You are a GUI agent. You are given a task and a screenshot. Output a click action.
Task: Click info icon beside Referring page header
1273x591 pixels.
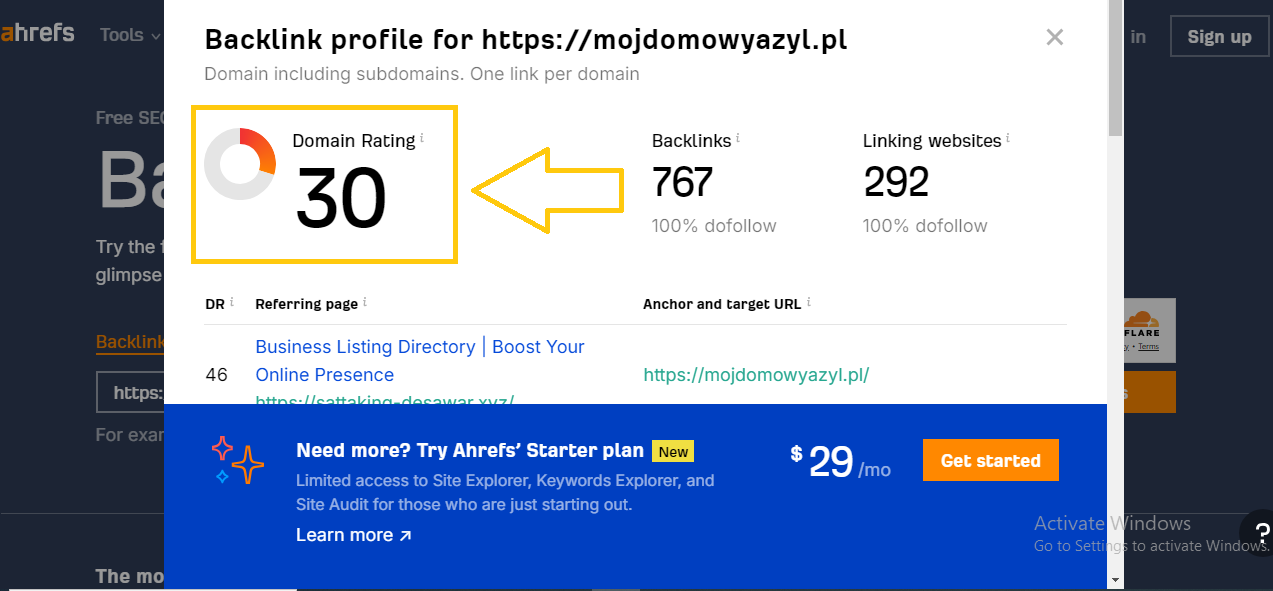pyautogui.click(x=364, y=302)
